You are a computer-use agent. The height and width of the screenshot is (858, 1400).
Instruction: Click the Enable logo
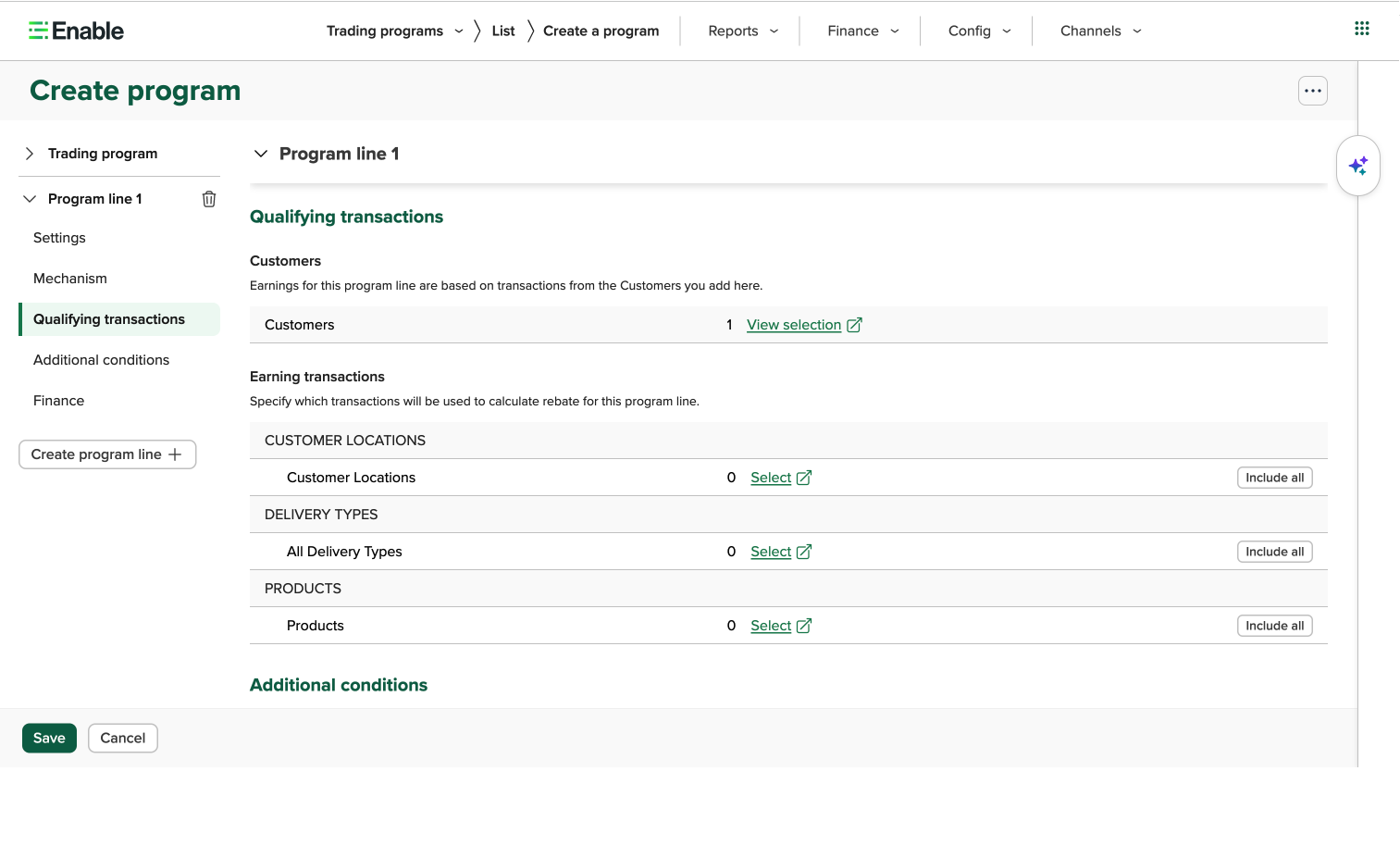pyautogui.click(x=76, y=31)
